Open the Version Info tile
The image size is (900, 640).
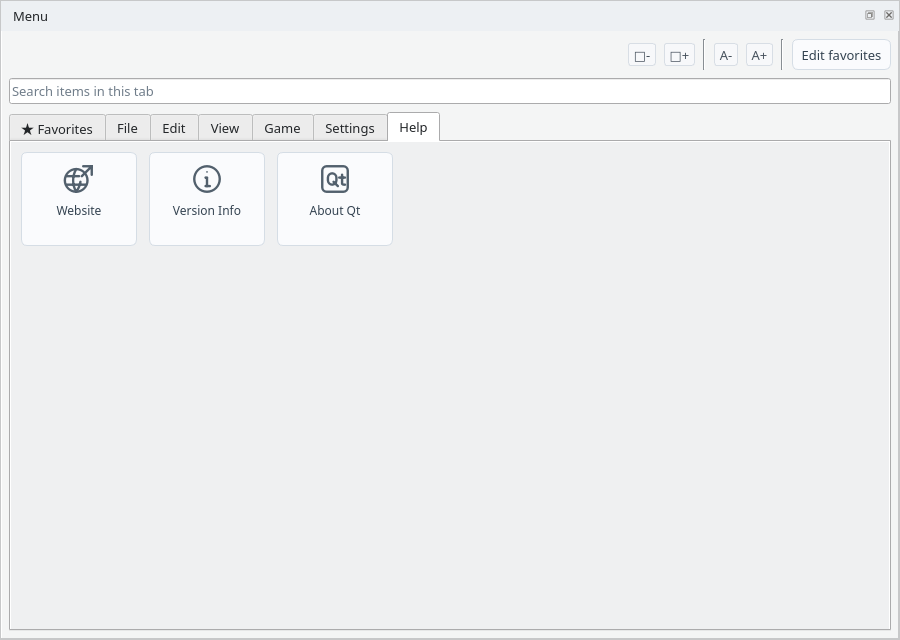tap(207, 199)
